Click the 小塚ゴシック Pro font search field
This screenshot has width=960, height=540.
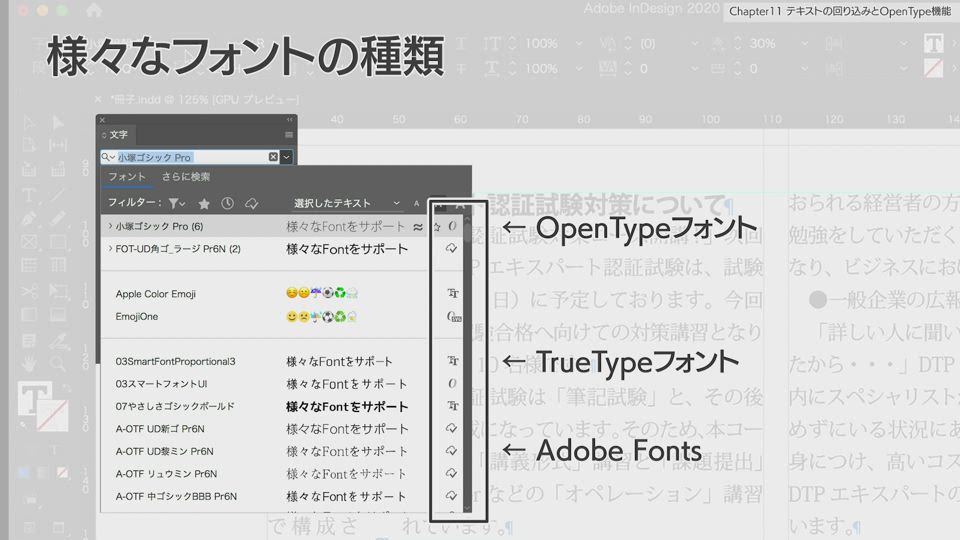point(192,157)
